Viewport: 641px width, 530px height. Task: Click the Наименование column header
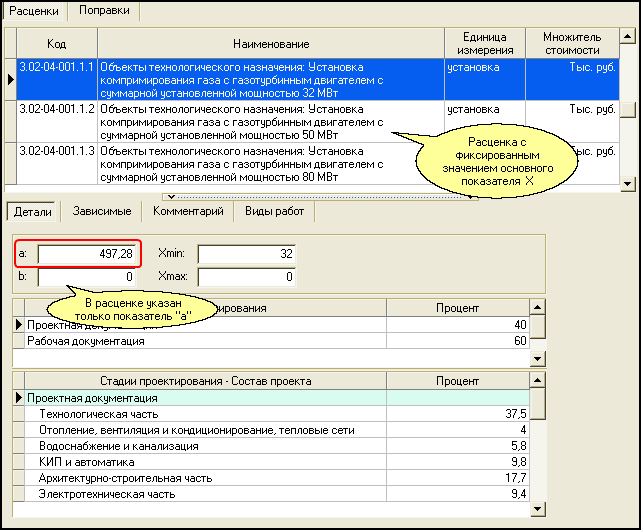click(270, 44)
